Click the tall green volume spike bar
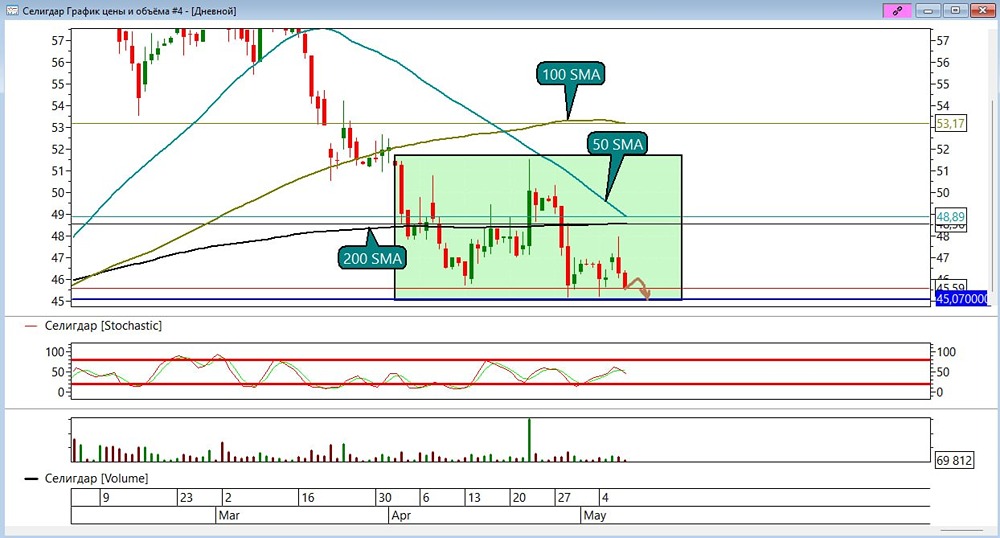1000x538 pixels. point(529,440)
